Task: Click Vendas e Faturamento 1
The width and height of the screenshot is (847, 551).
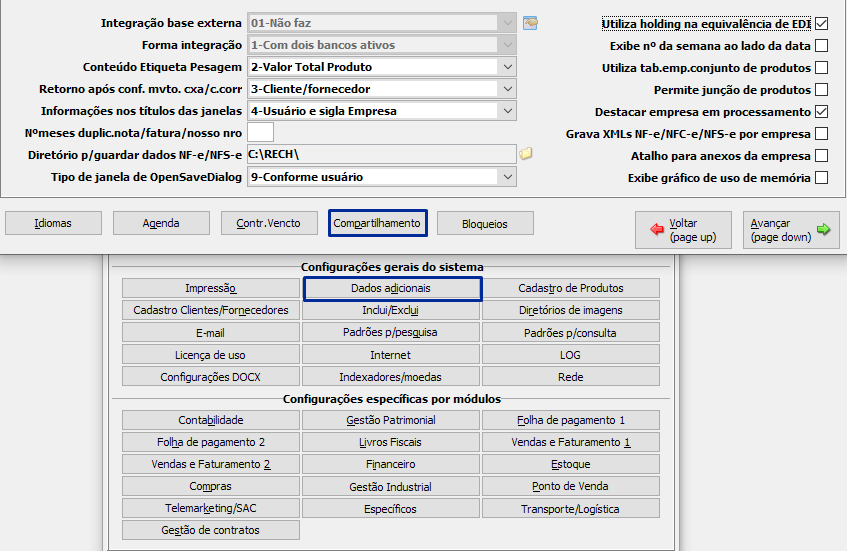Action: pyautogui.click(x=571, y=442)
